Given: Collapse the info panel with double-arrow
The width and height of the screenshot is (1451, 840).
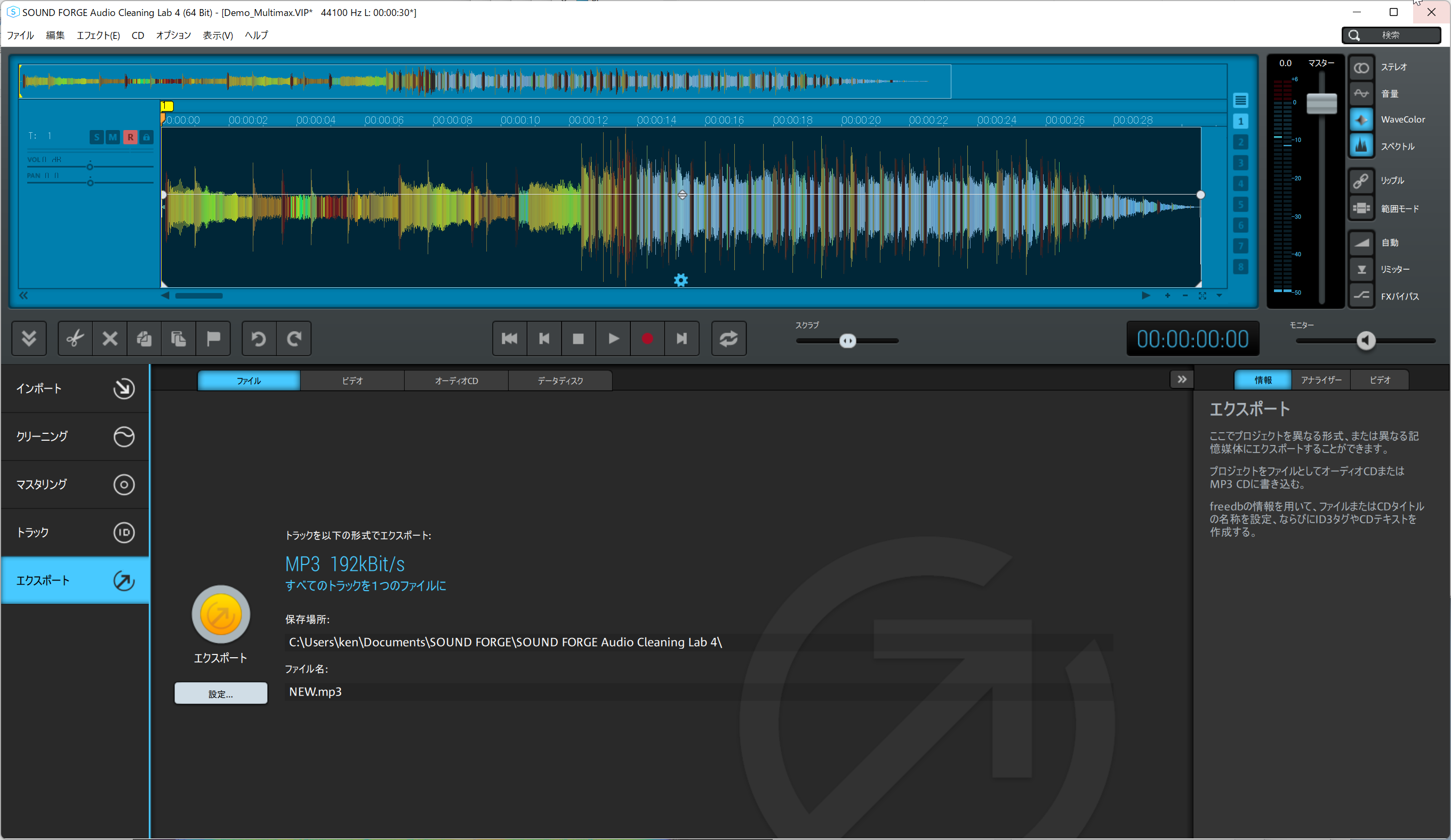Looking at the screenshot, I should 1182,379.
